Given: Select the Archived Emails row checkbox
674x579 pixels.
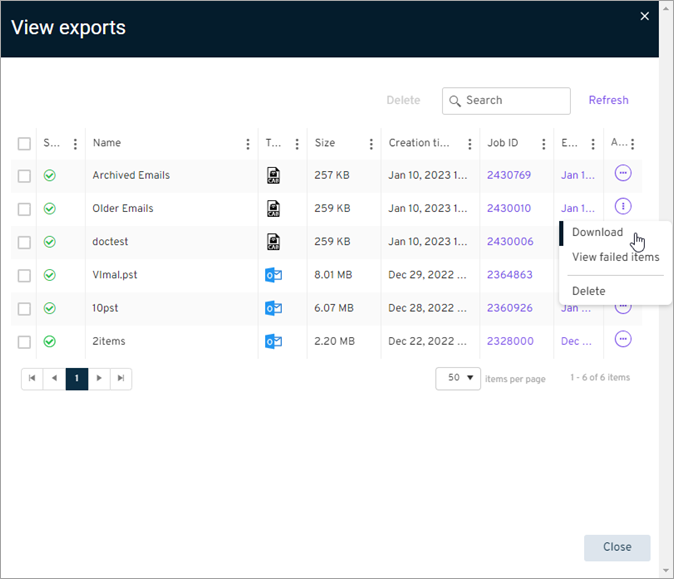Looking at the screenshot, I should (24, 176).
